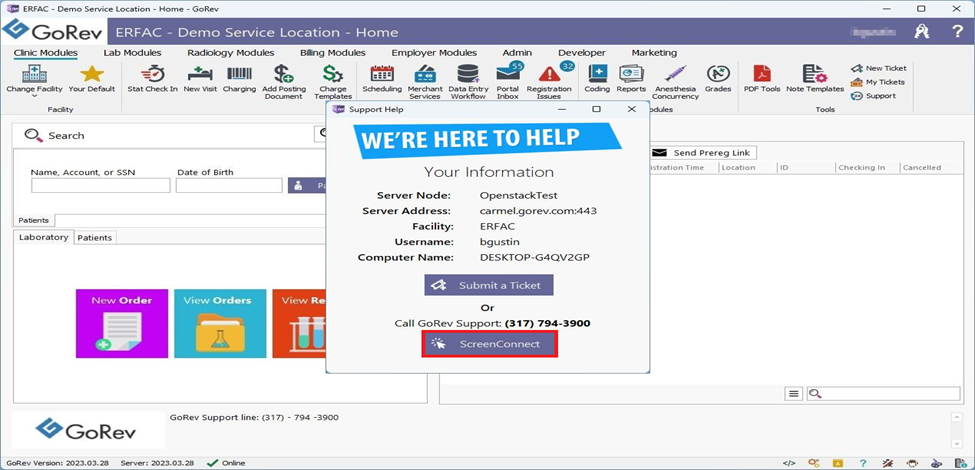Select the Patients tab beside Laboratory
The height and width of the screenshot is (470, 975).
(x=95, y=238)
